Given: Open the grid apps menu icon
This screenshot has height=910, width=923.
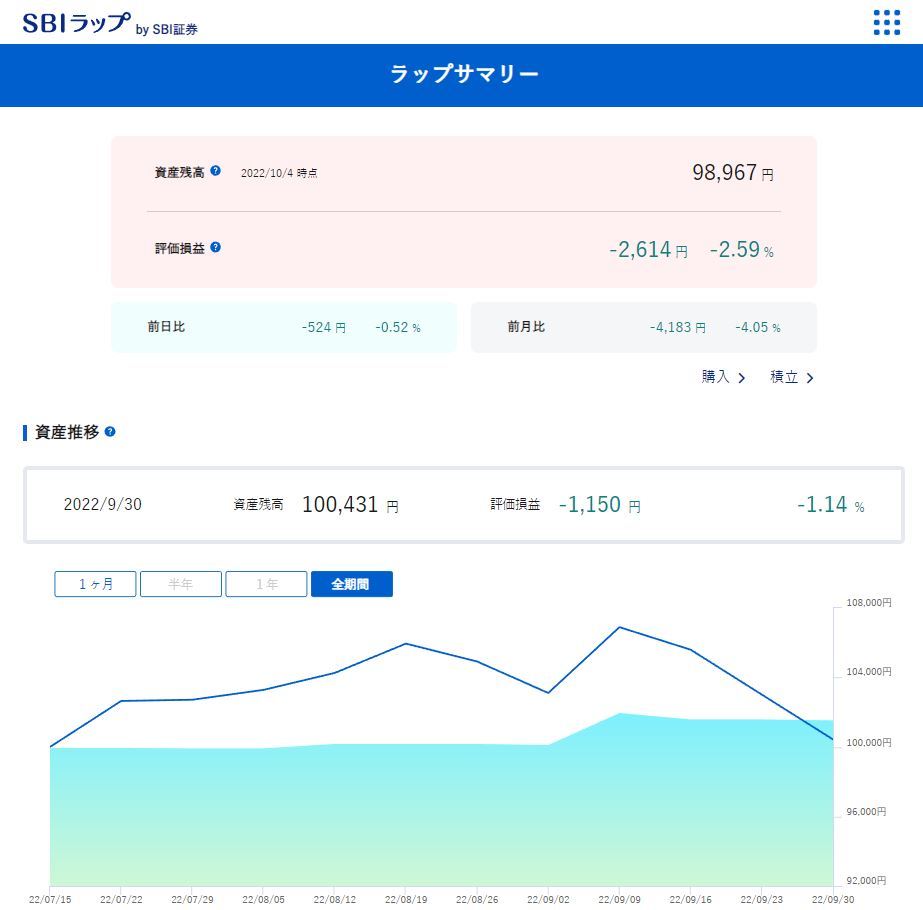Looking at the screenshot, I should coord(886,22).
